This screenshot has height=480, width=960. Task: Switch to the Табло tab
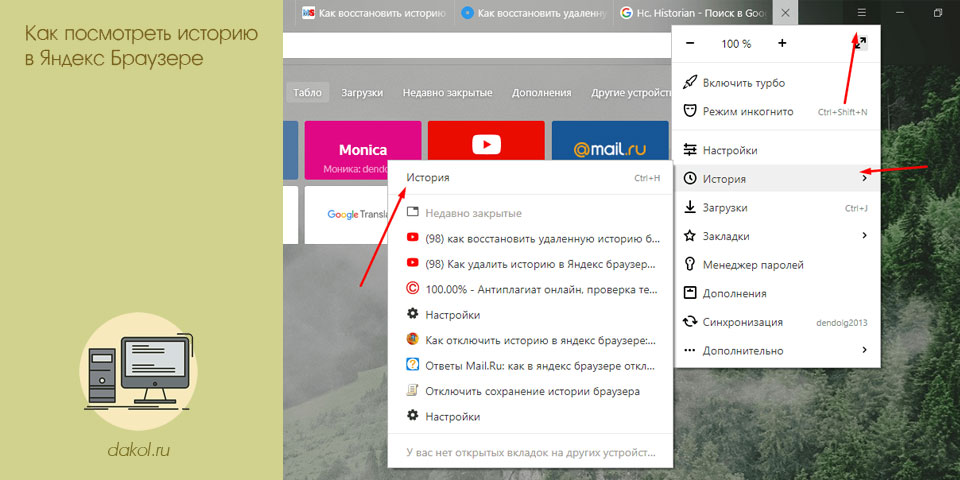307,92
